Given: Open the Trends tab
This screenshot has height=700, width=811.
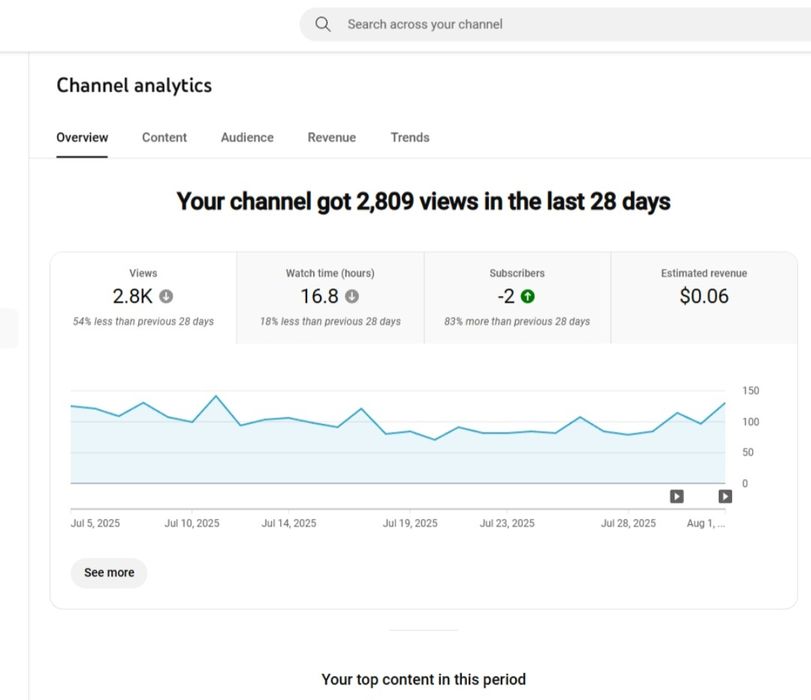Looking at the screenshot, I should (410, 137).
